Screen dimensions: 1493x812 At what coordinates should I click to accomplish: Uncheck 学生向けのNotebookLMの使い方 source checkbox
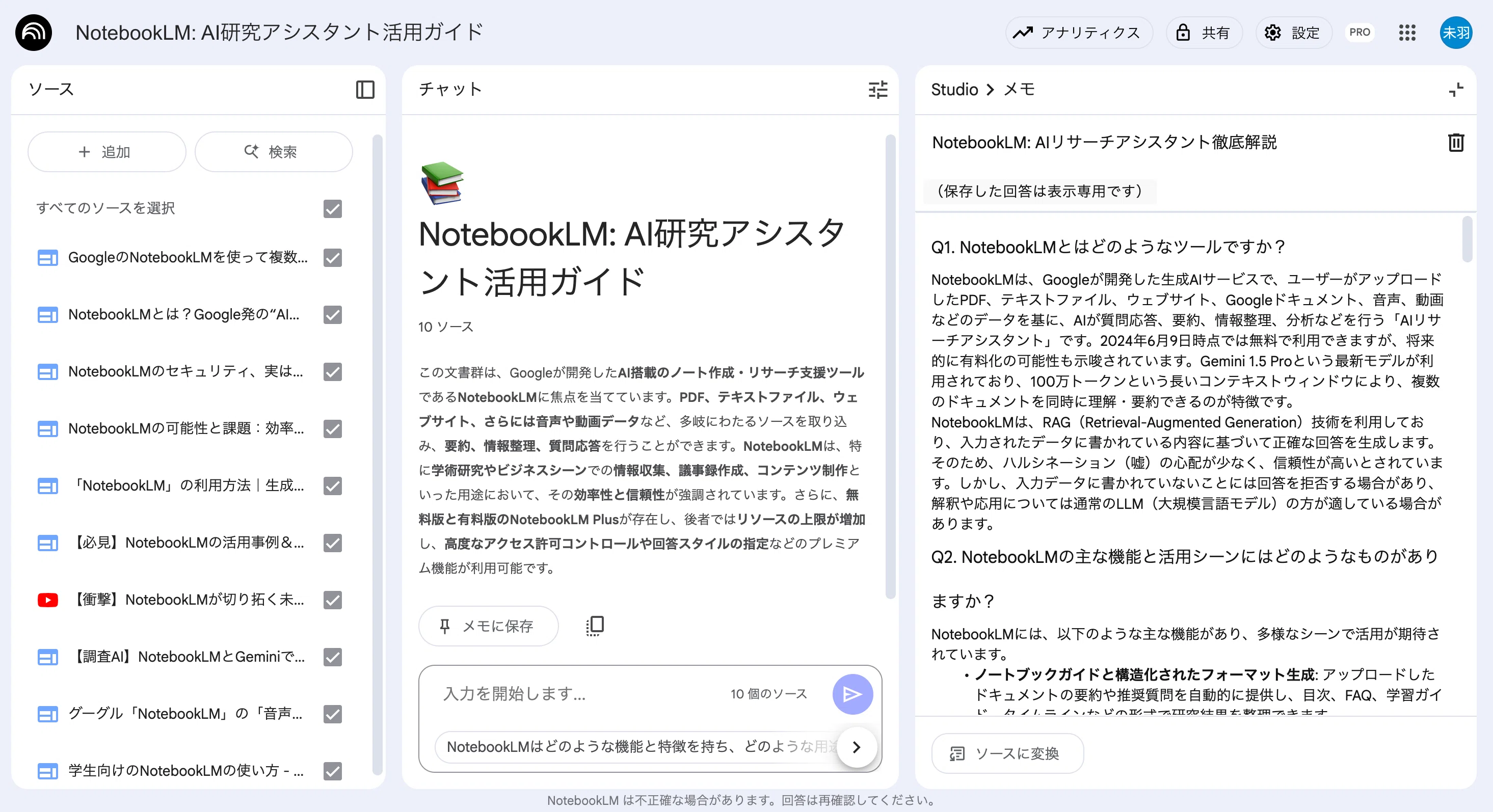point(333,771)
